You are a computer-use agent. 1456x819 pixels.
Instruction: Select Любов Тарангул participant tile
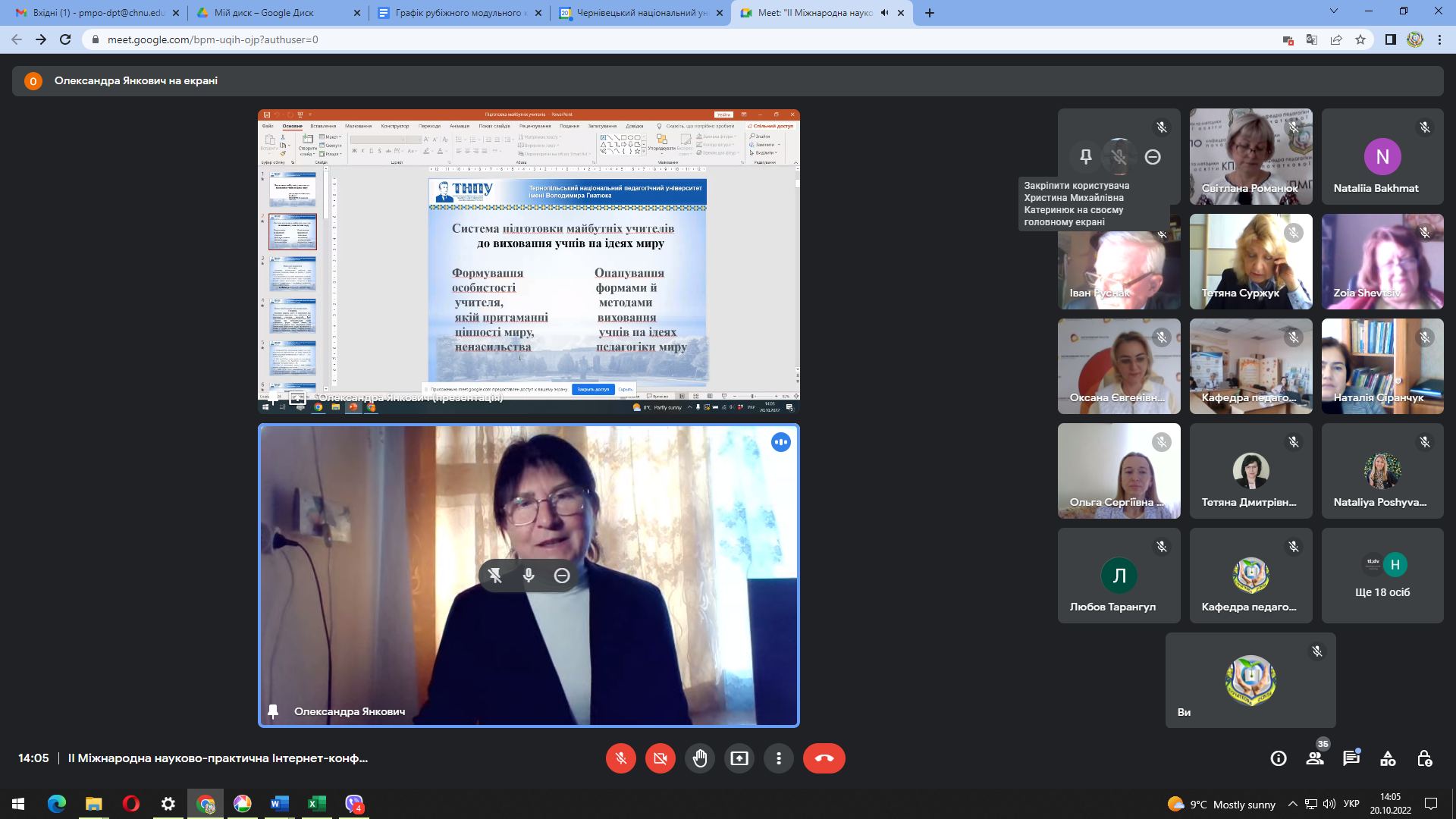1119,576
